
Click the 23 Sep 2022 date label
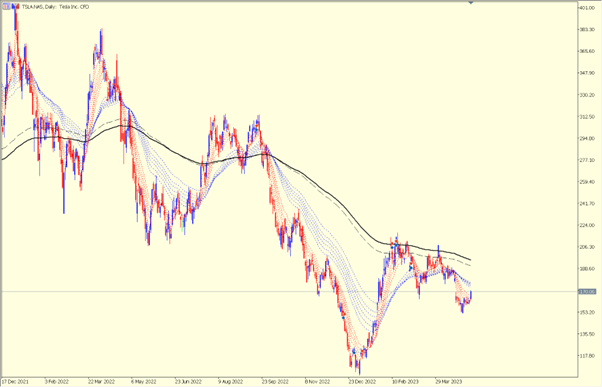tap(275, 382)
